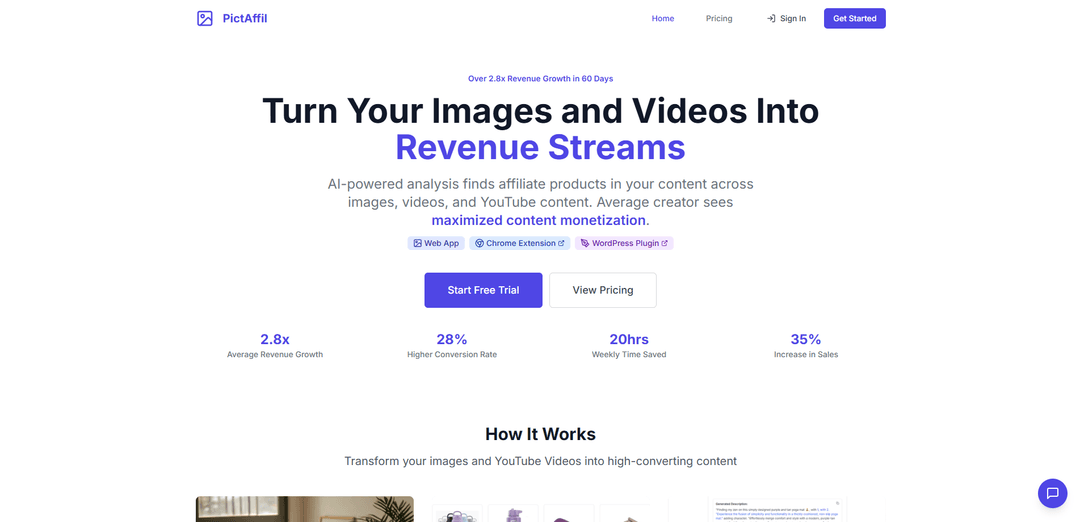This screenshot has width=1080, height=522.
Task: Click the PictAffil image logo icon
Action: coord(205,18)
